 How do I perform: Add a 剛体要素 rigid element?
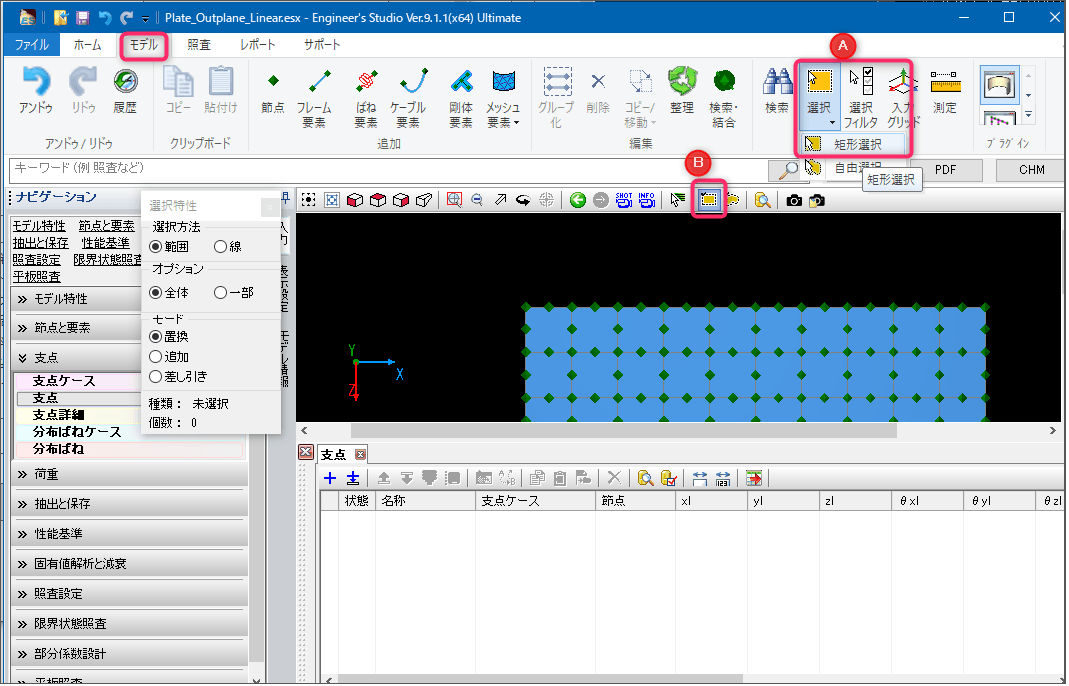pos(461,97)
